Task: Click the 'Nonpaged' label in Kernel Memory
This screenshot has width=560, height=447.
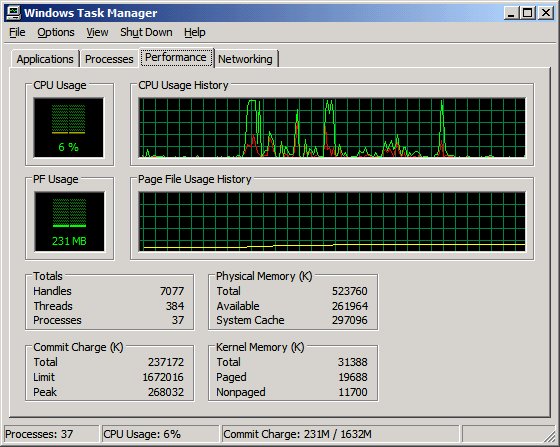Action: click(241, 392)
